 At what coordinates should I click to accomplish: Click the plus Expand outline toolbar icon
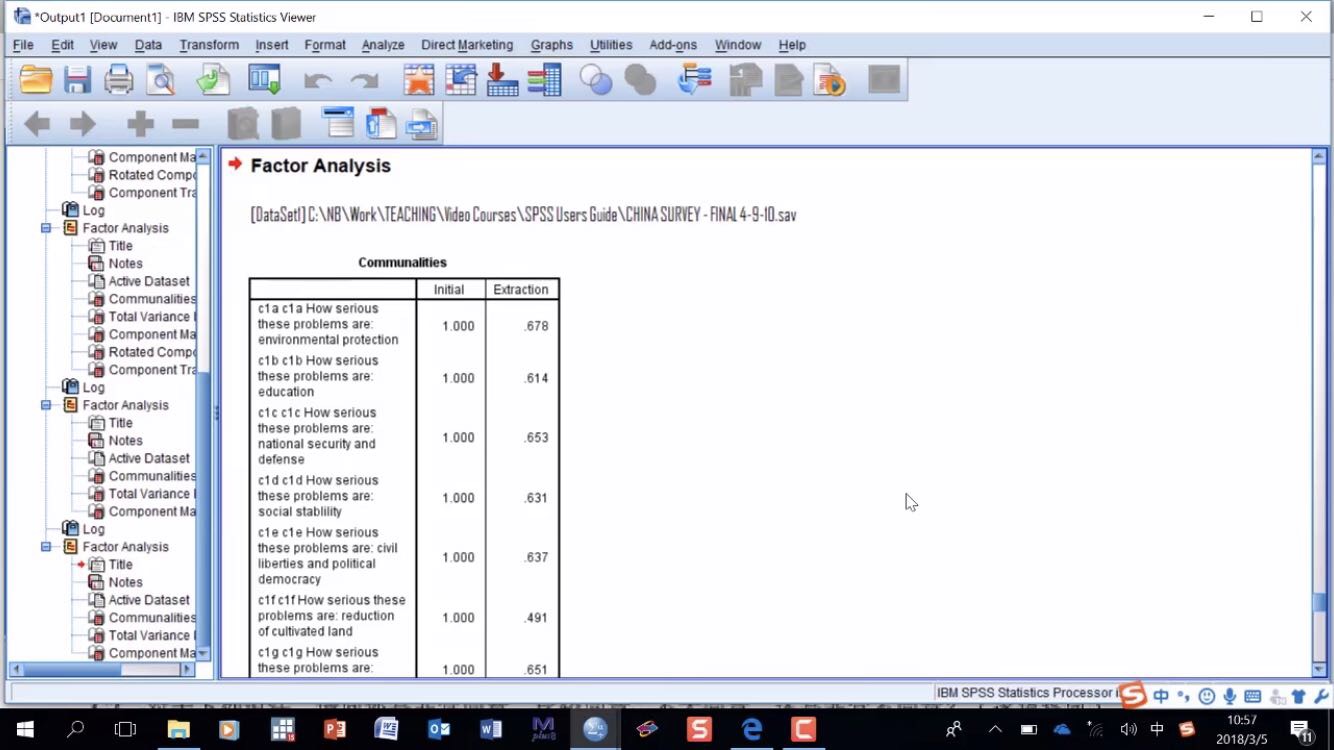[140, 124]
